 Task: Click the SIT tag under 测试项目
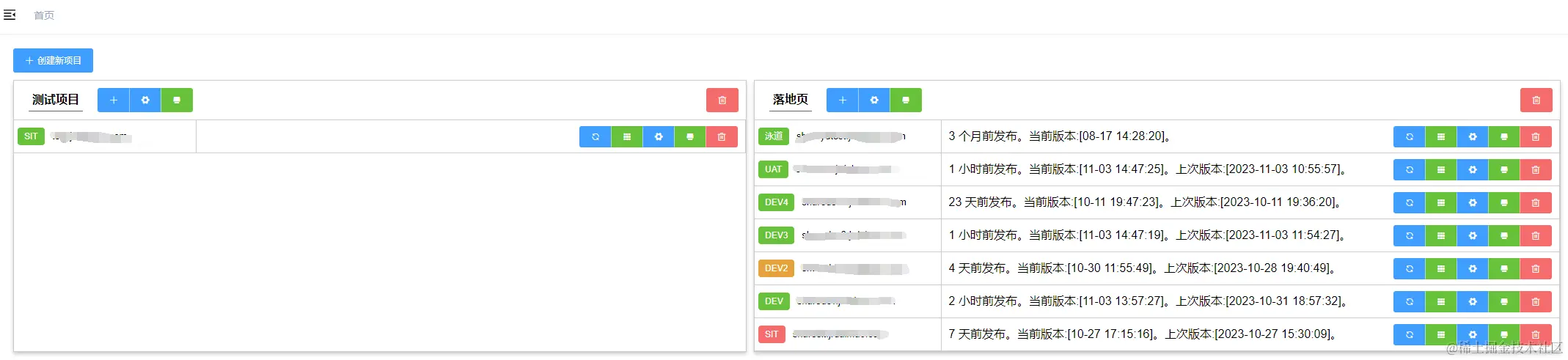[x=31, y=136]
